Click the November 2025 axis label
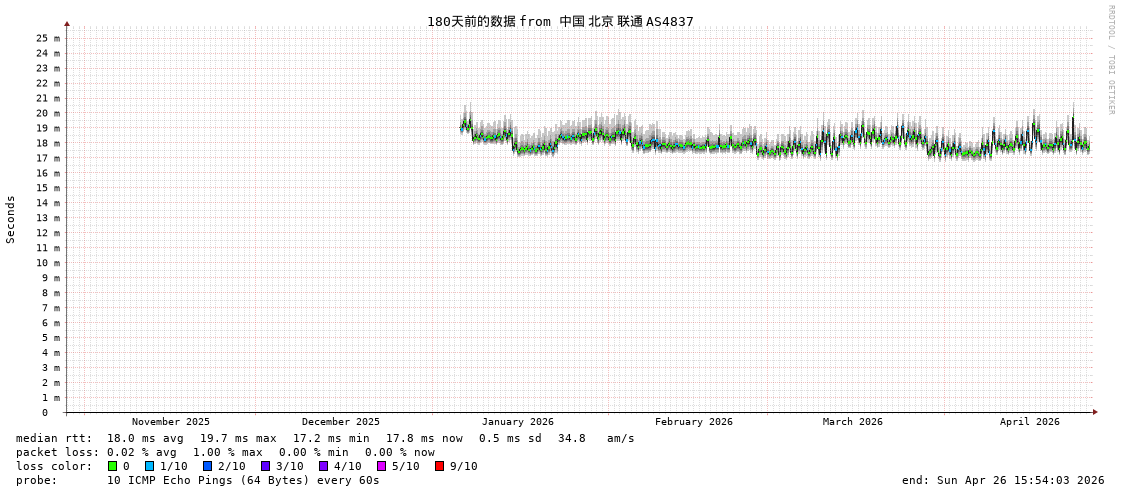Screen dimensions: 1121x494 tap(171, 422)
